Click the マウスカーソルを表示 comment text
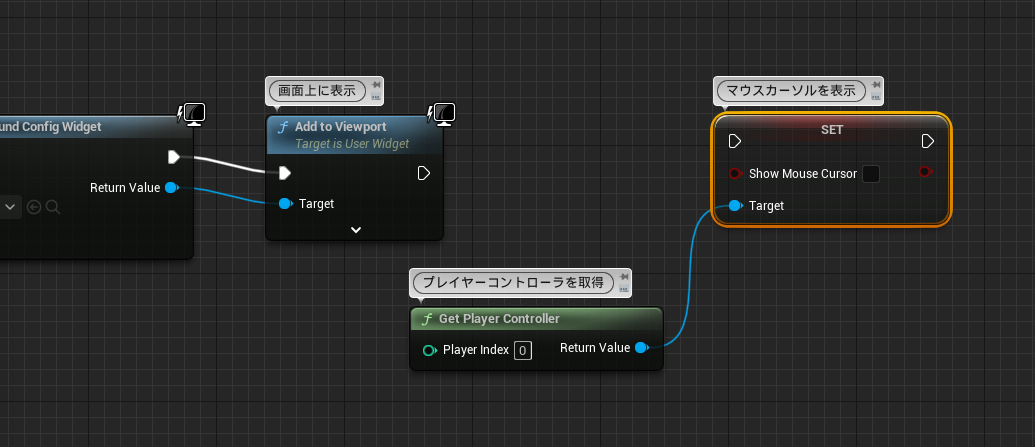The height and width of the screenshot is (447, 1035). click(791, 90)
